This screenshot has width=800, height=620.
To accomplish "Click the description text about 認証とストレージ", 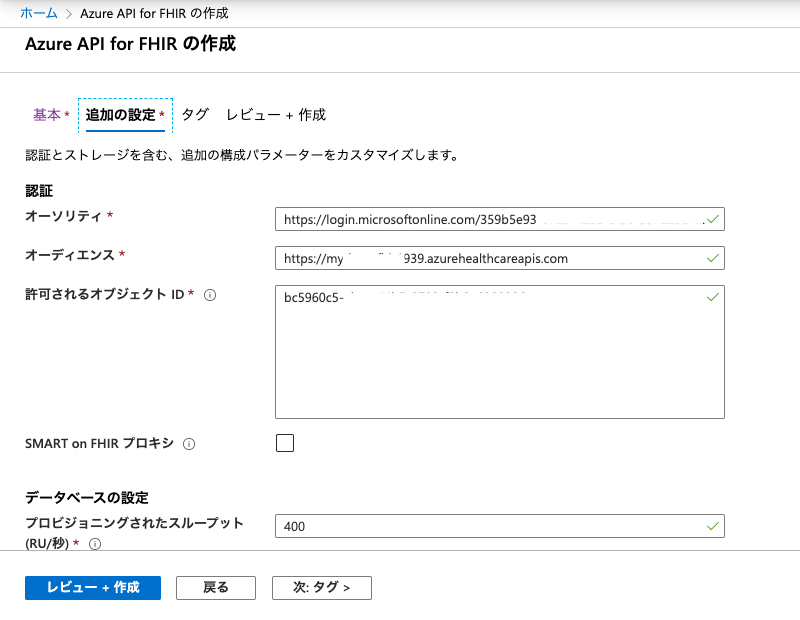I will pos(242,155).
